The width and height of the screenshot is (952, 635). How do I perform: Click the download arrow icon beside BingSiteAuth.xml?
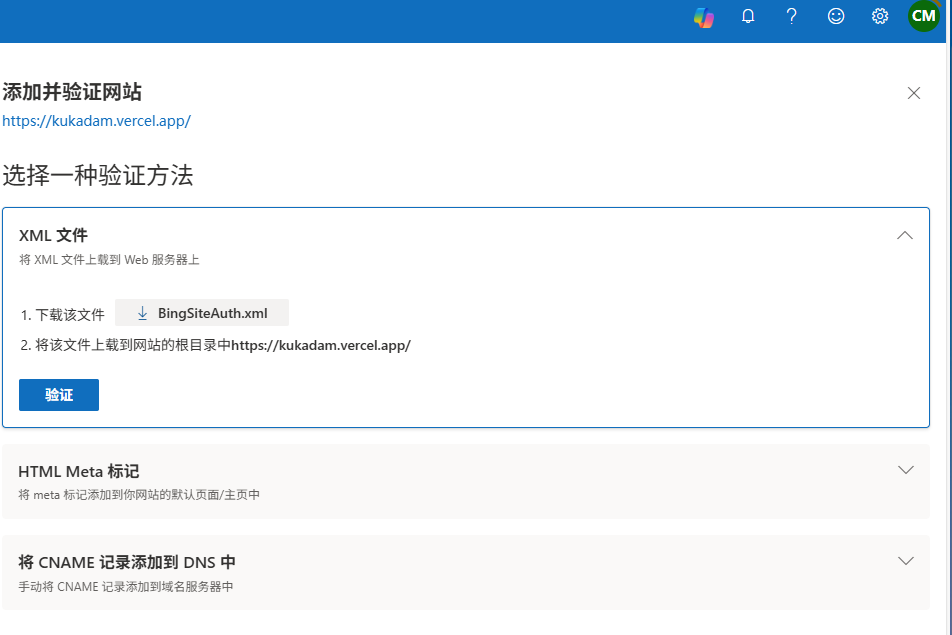142,313
